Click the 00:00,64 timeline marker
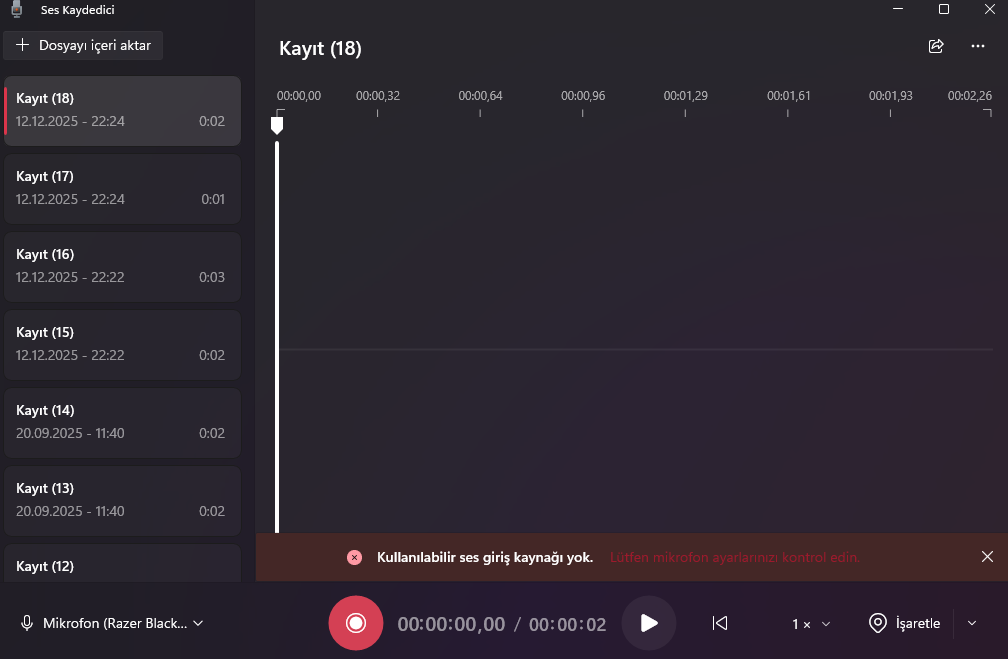The width and height of the screenshot is (1008, 659). pos(480,96)
